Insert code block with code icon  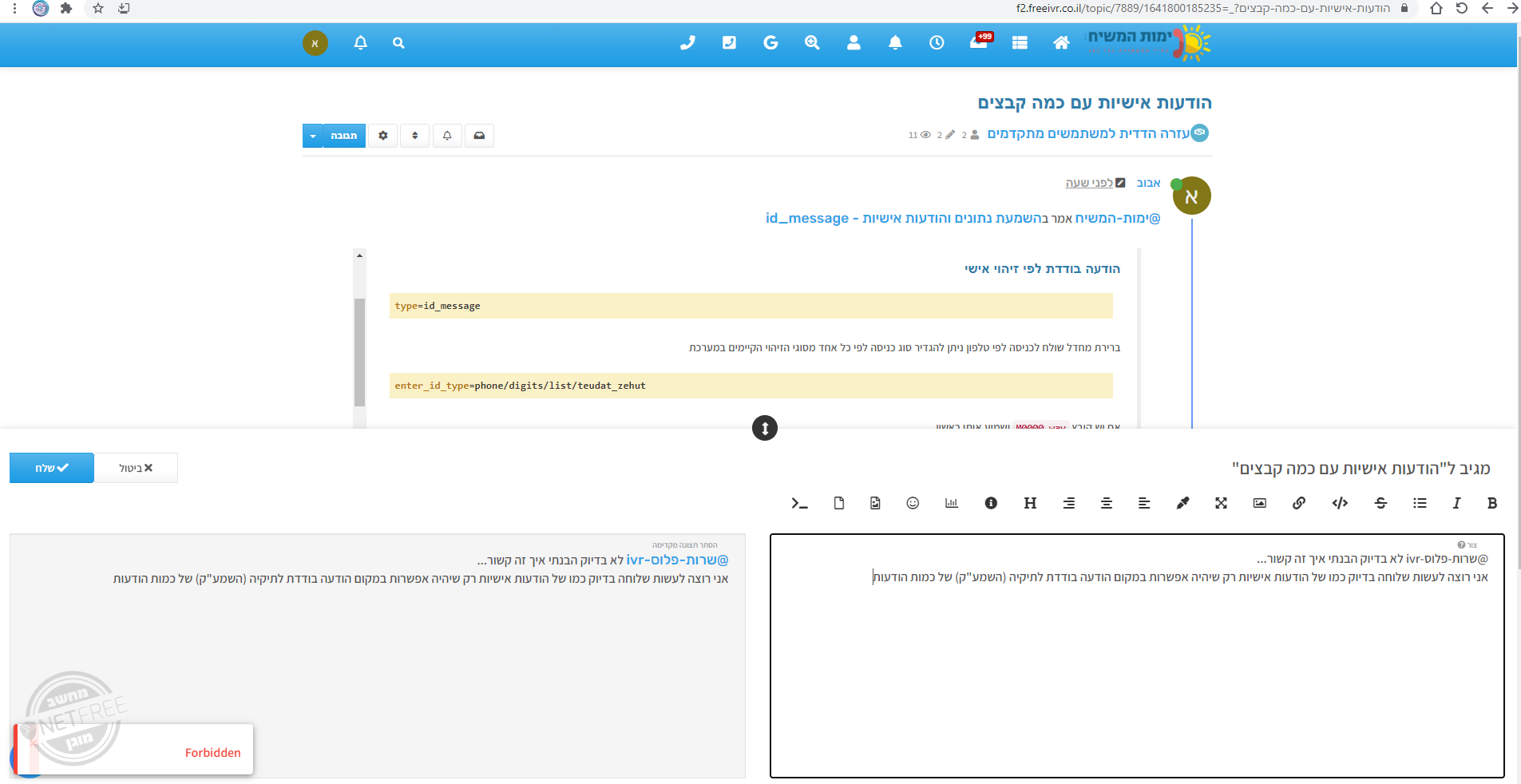coord(1340,503)
